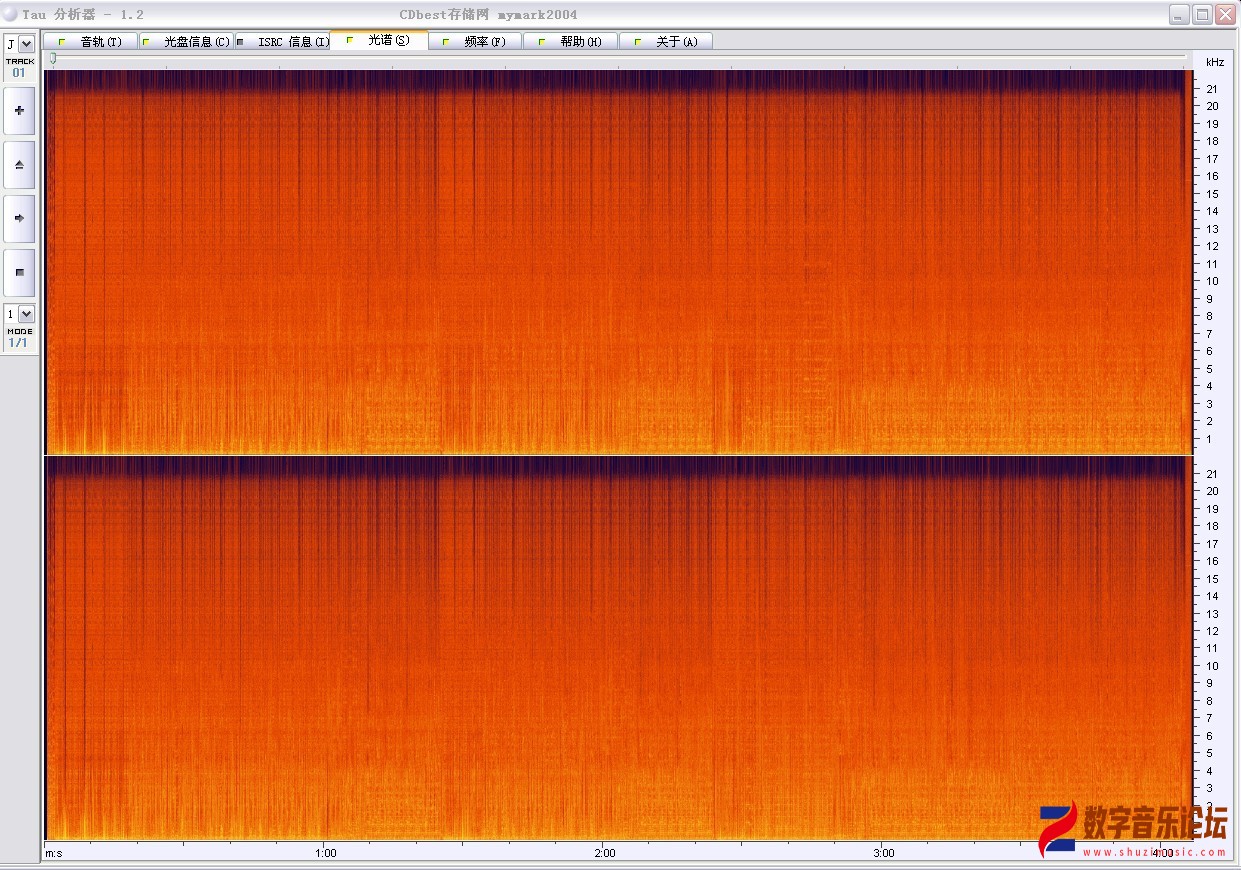Open the 帮助(H) help tab
Image resolution: width=1241 pixels, height=870 pixels.
(571, 41)
